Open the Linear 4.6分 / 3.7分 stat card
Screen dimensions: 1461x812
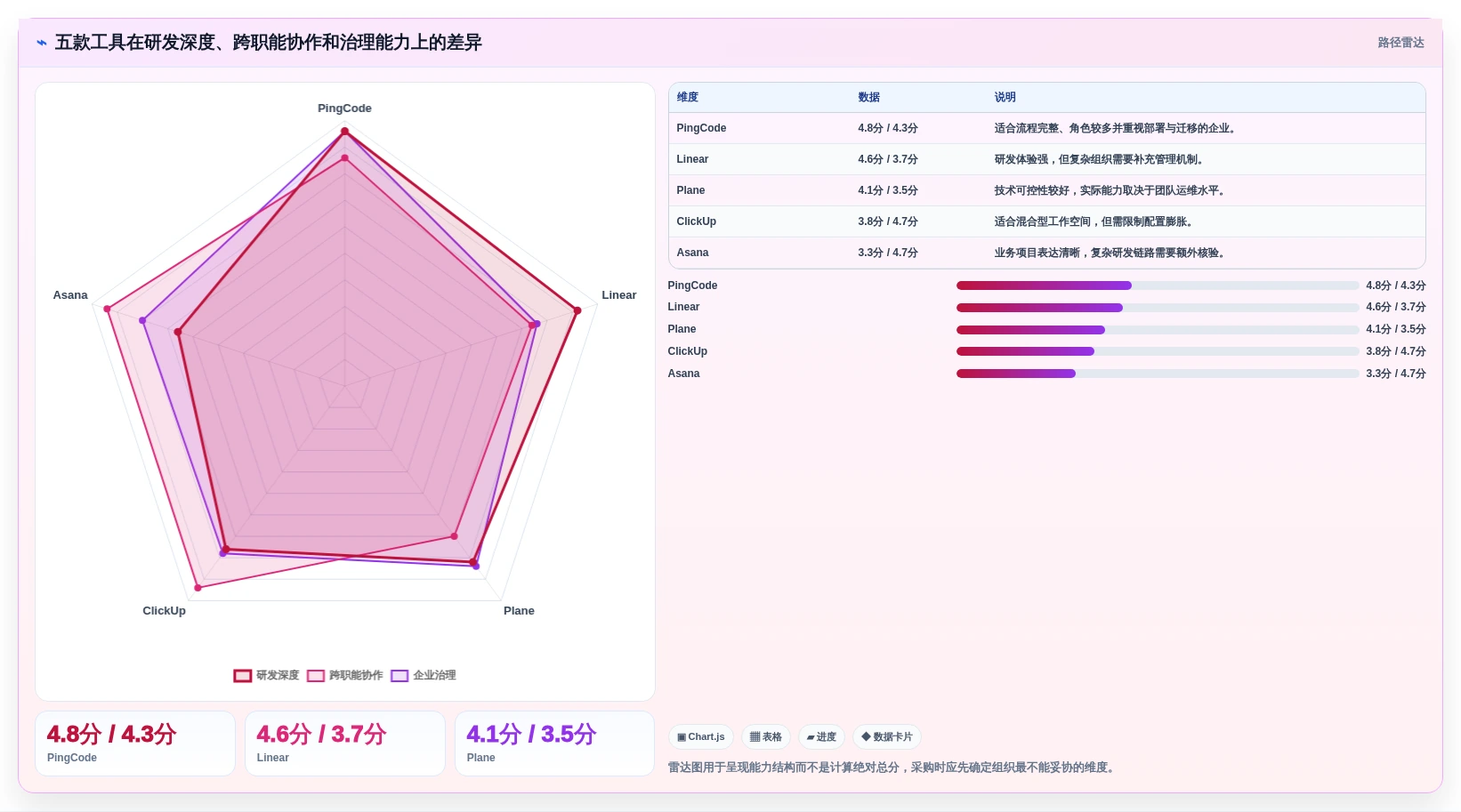[345, 744]
